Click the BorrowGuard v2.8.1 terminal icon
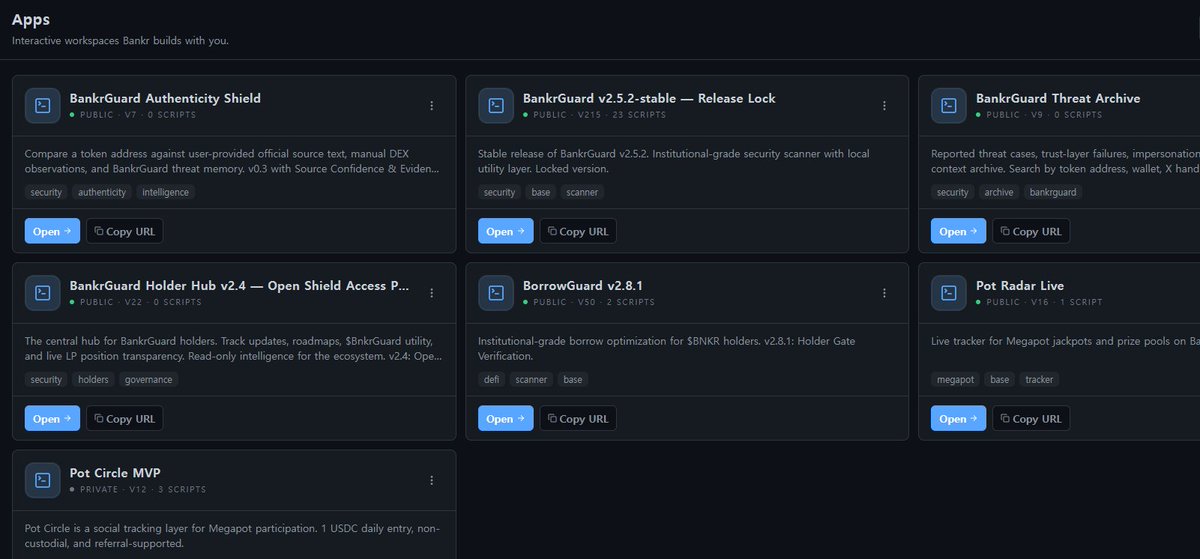 [496, 293]
